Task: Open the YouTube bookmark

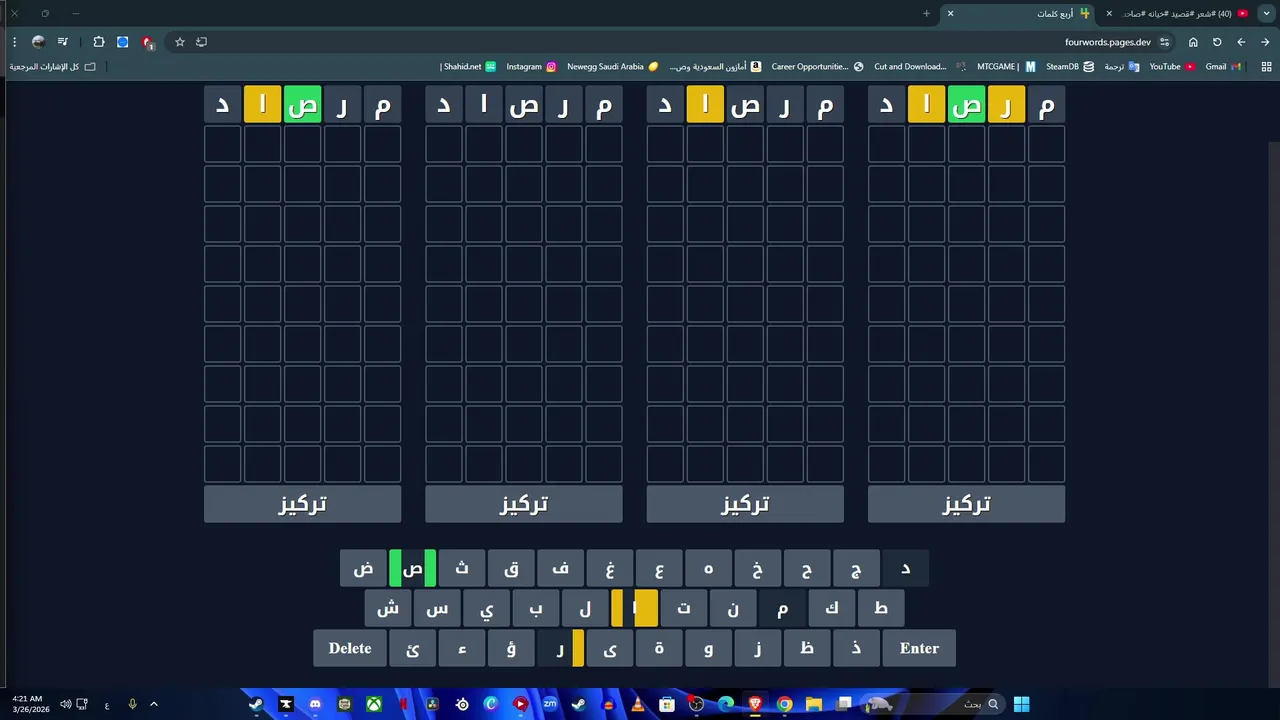Action: [x=1172, y=67]
